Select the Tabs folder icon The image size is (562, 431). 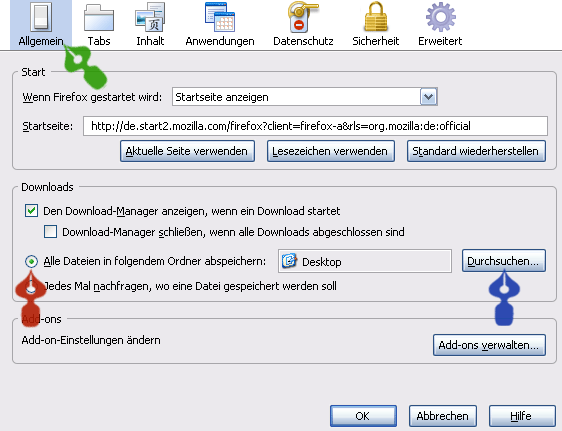[x=99, y=18]
